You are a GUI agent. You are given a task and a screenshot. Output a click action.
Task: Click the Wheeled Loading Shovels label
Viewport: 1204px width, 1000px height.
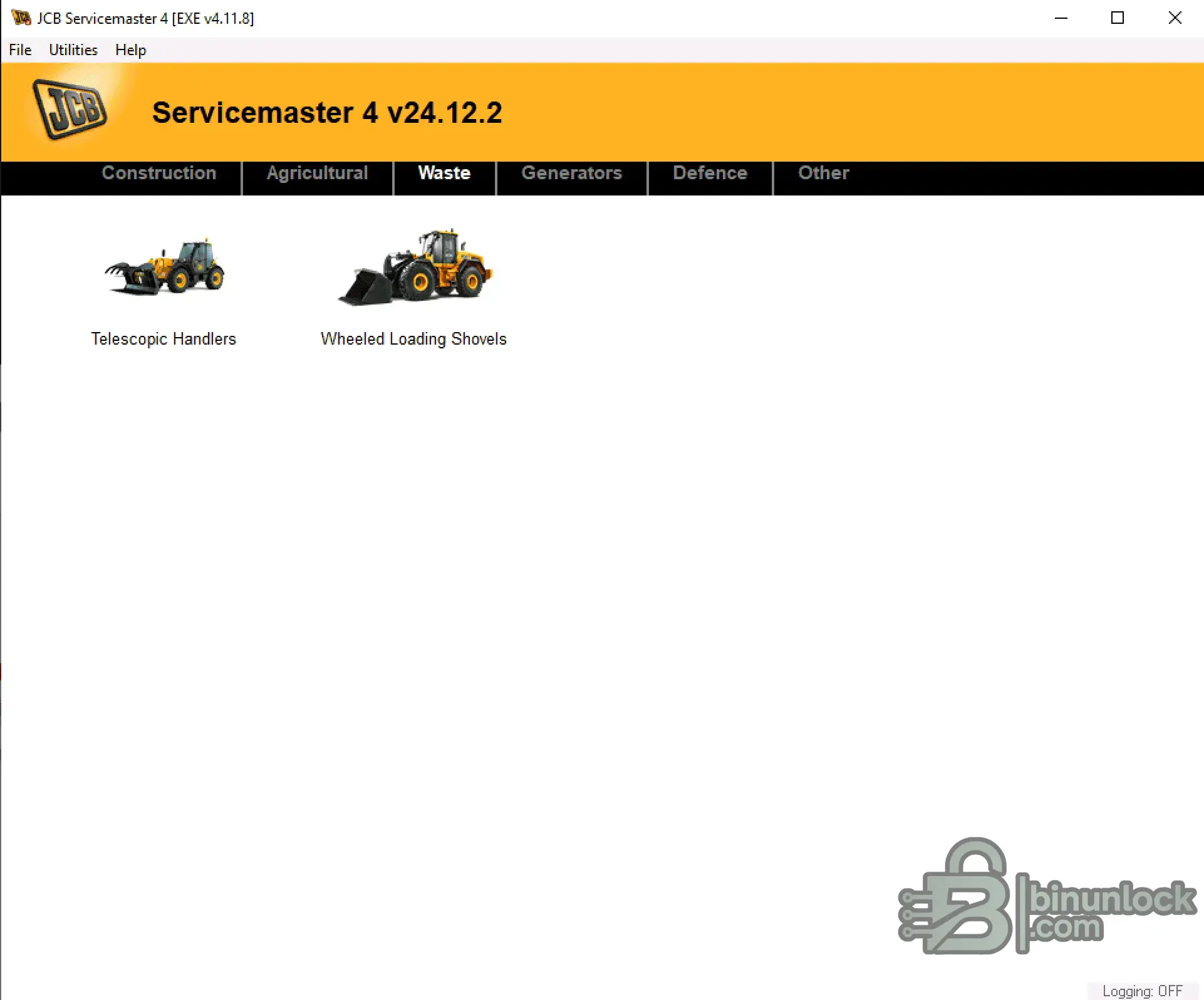coord(413,339)
